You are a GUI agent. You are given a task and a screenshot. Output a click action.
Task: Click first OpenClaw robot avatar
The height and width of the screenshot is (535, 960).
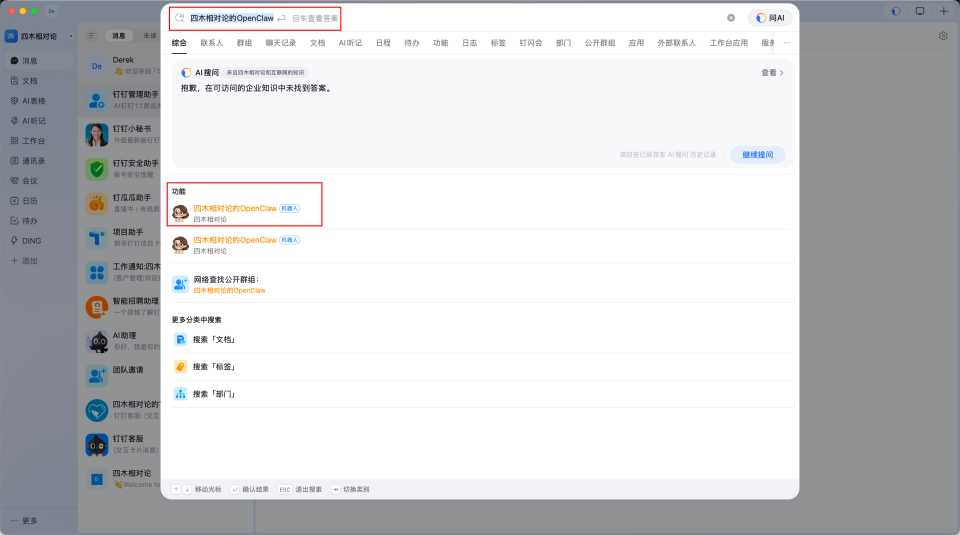coord(180,213)
